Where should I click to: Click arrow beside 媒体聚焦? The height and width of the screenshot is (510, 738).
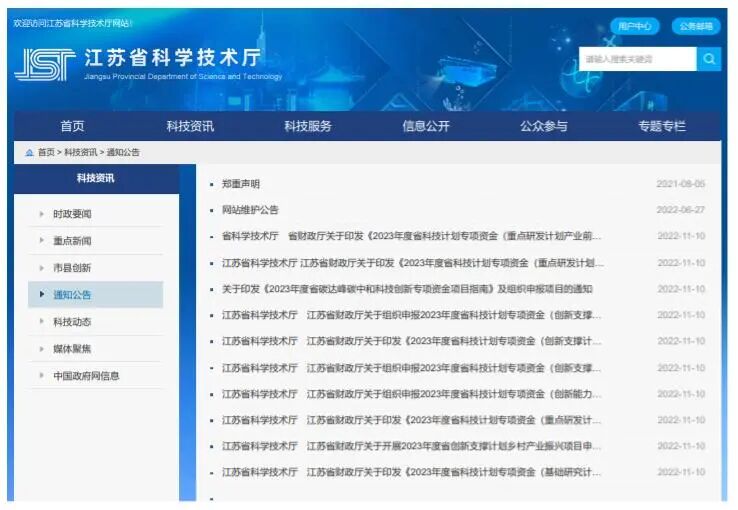[x=42, y=349]
